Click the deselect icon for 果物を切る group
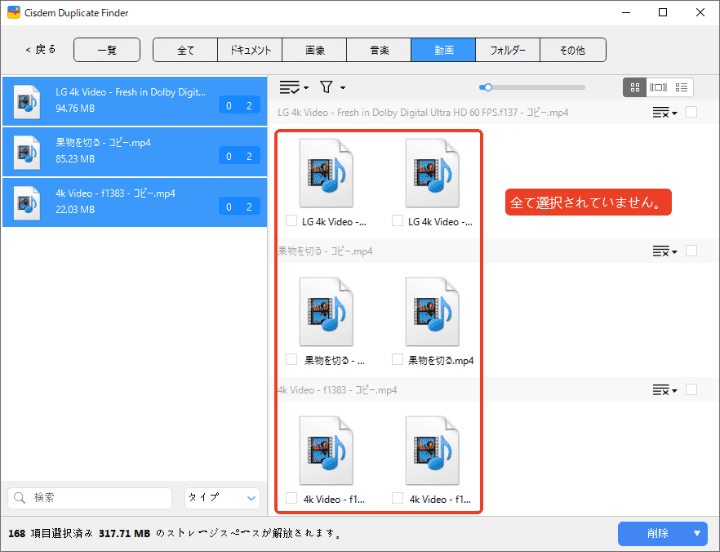 point(663,251)
